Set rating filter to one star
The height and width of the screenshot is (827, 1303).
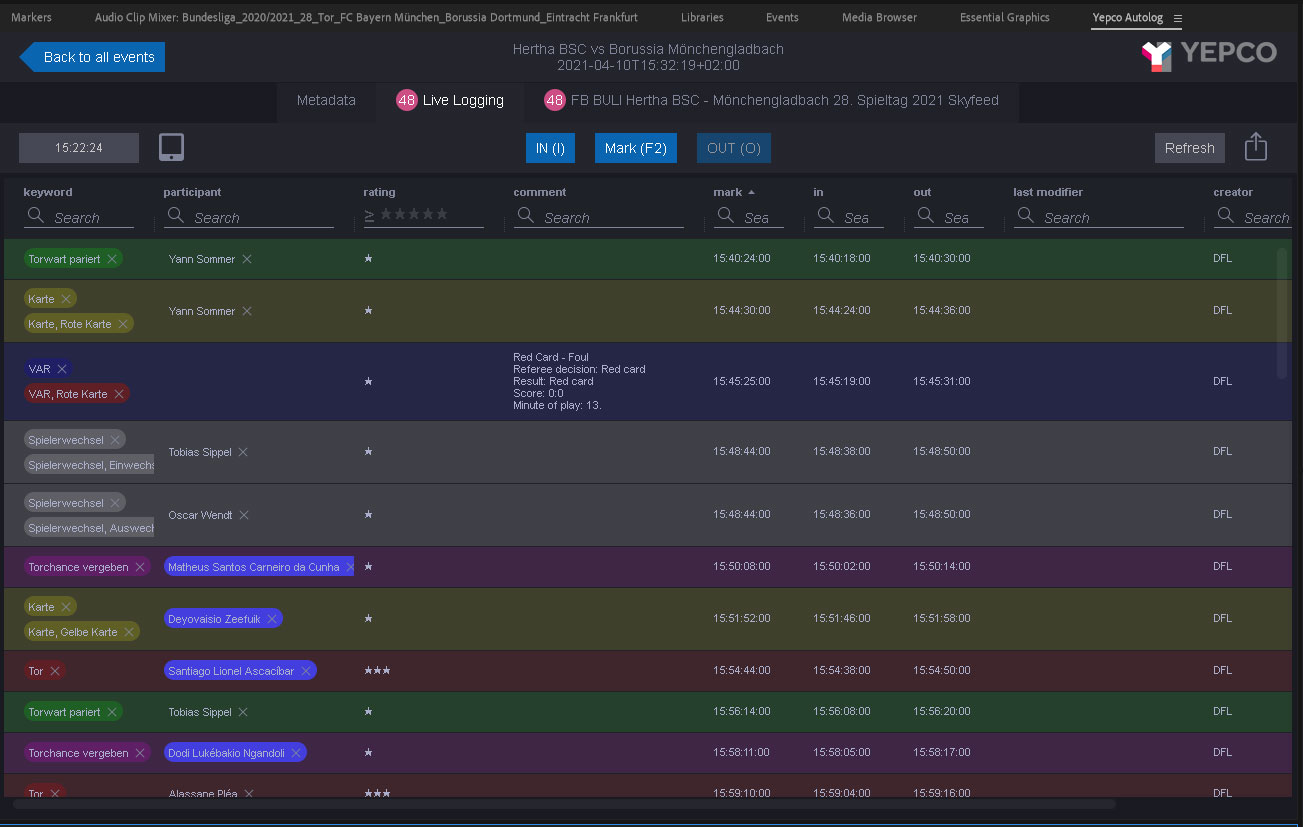386,214
